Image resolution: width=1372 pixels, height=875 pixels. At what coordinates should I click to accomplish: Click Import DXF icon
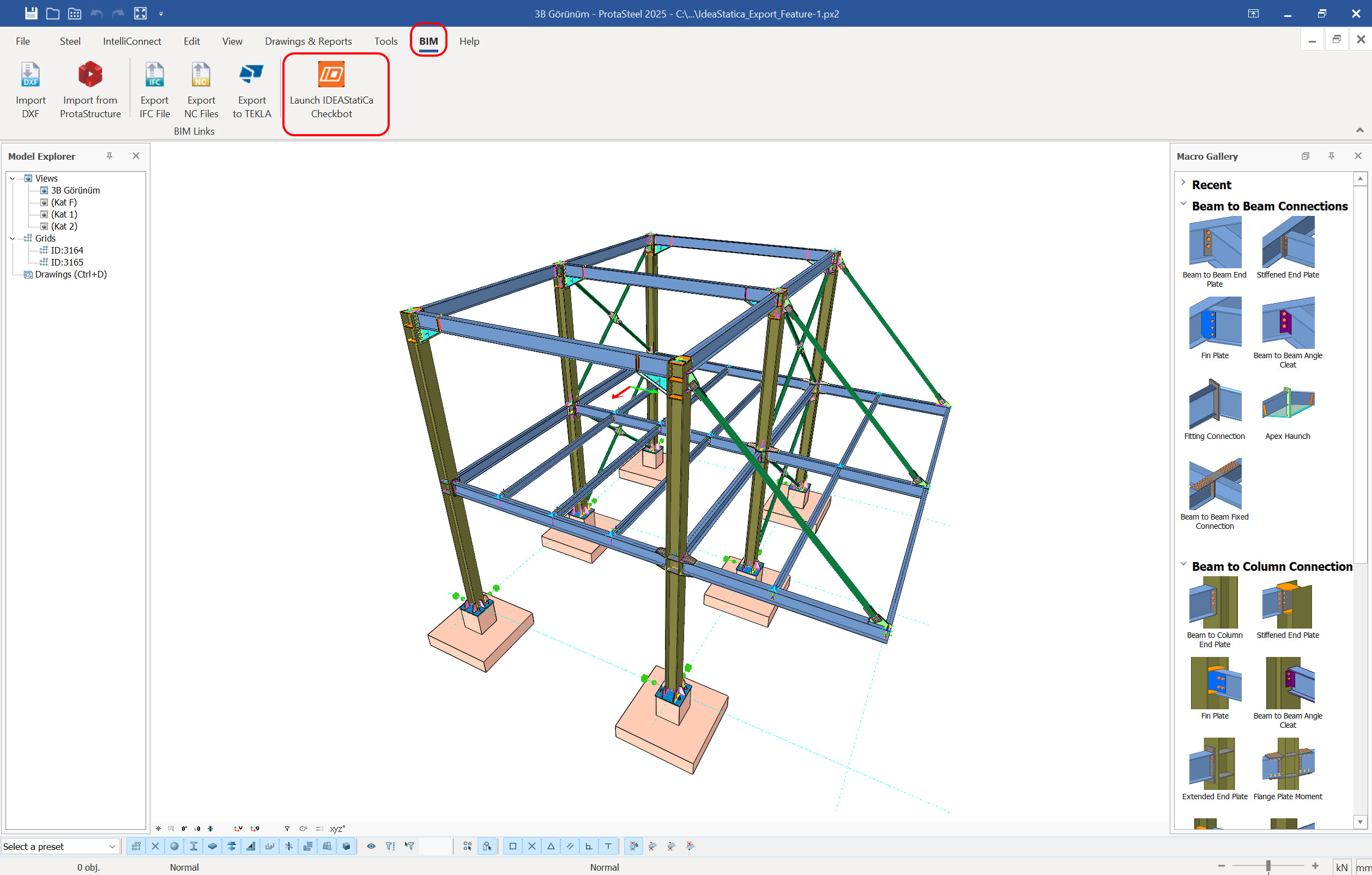(x=30, y=75)
